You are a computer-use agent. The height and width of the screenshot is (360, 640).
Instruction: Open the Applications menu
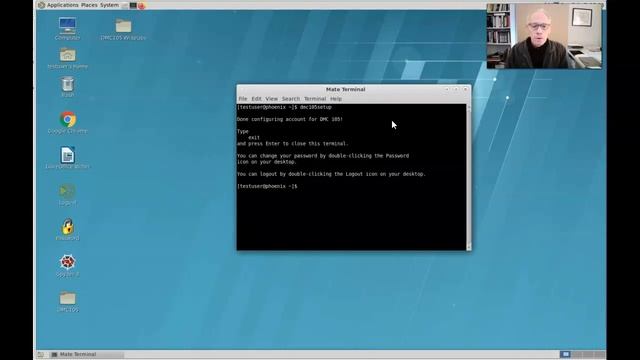point(62,5)
